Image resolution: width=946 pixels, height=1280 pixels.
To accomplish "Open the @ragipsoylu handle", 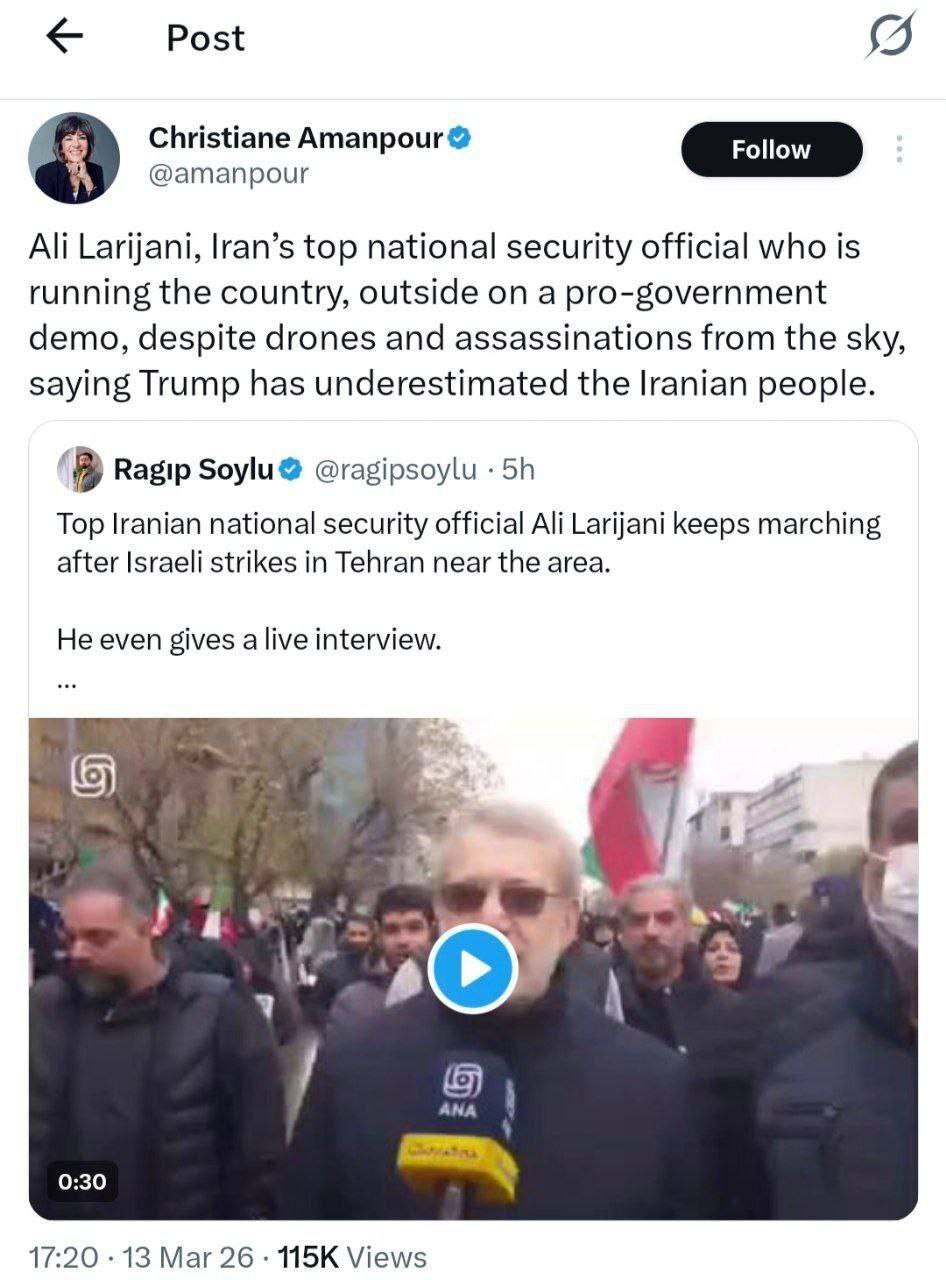I will (396, 469).
